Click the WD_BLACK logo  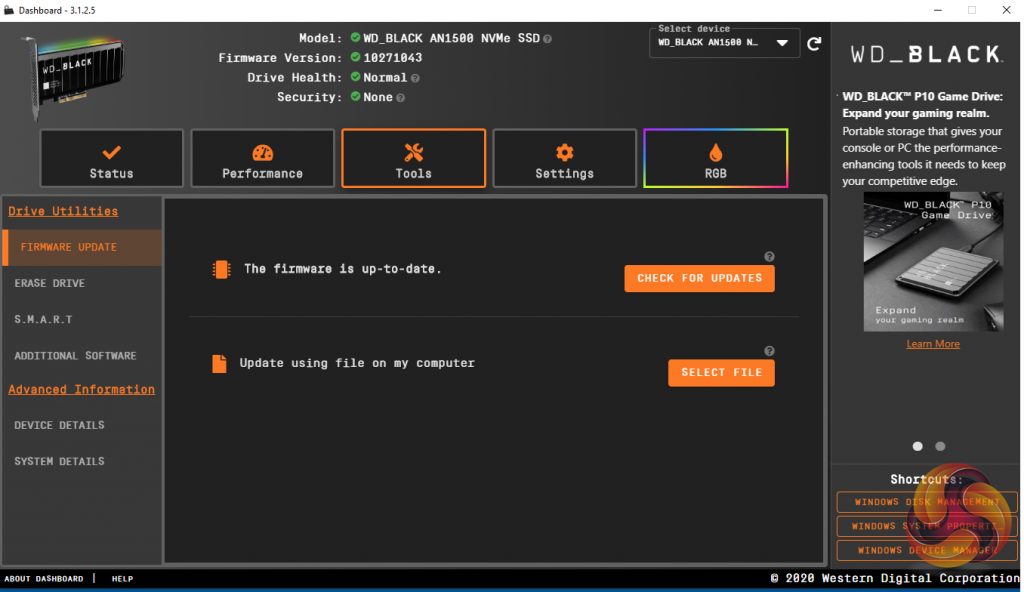pos(926,54)
